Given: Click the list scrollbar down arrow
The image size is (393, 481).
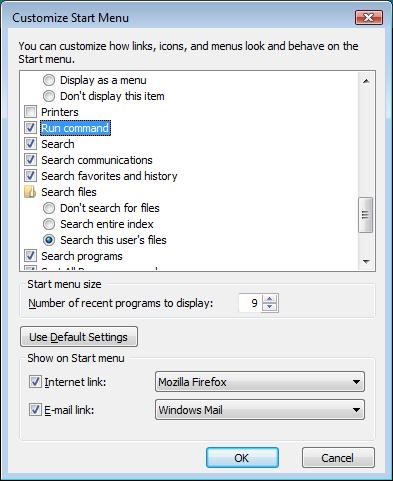Looking at the screenshot, I should tap(366, 262).
